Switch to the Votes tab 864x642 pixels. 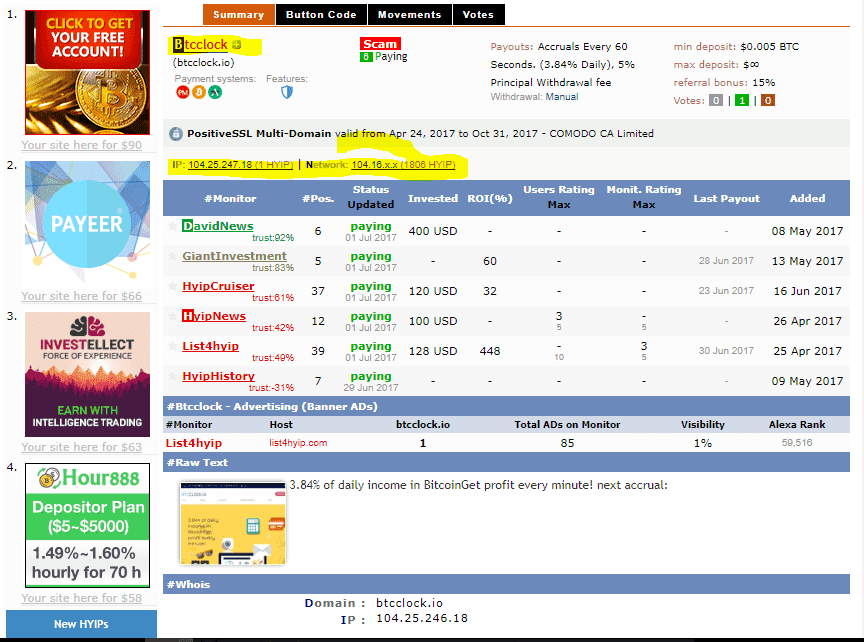478,14
